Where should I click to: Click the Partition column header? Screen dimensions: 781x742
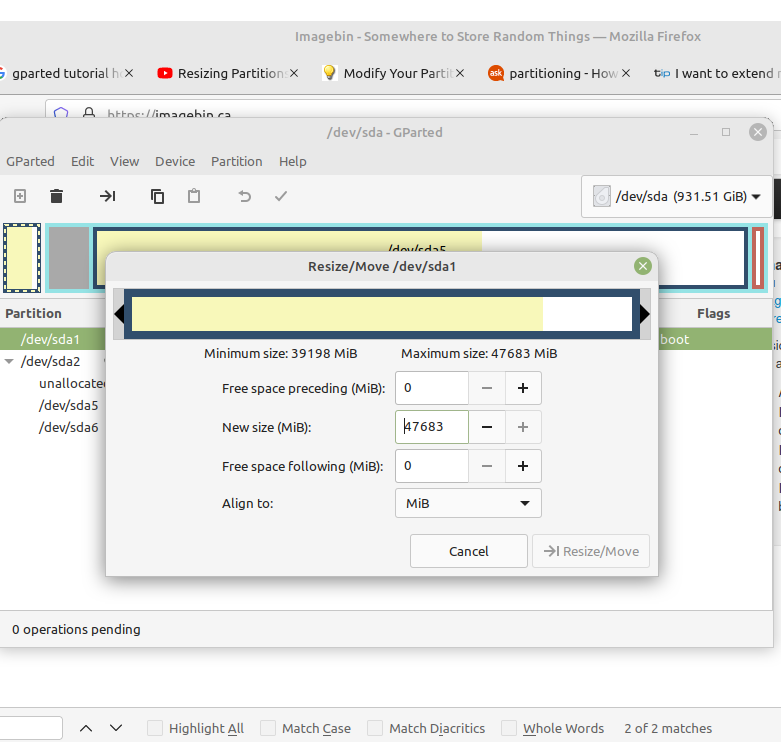click(33, 313)
